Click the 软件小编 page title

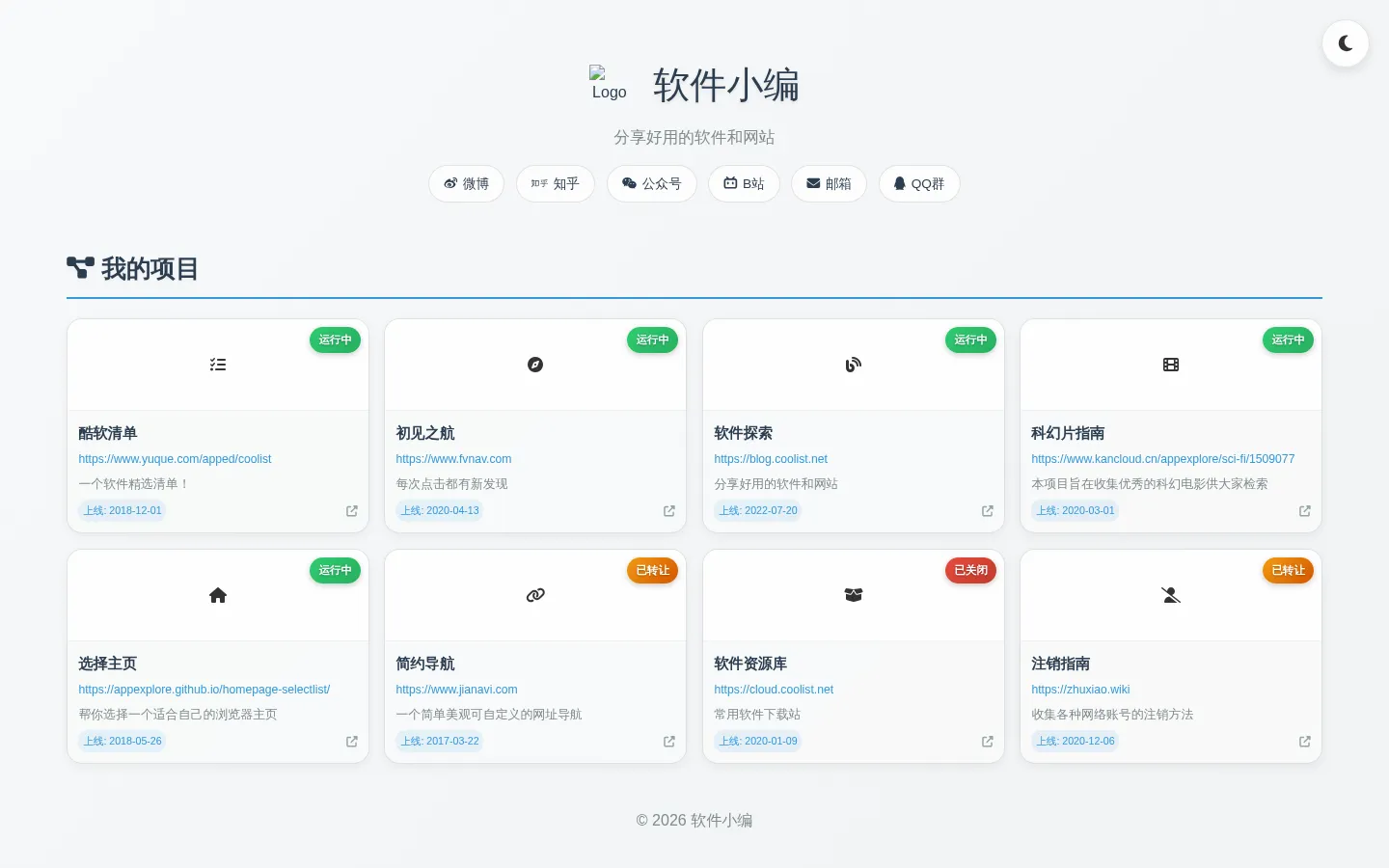click(726, 85)
